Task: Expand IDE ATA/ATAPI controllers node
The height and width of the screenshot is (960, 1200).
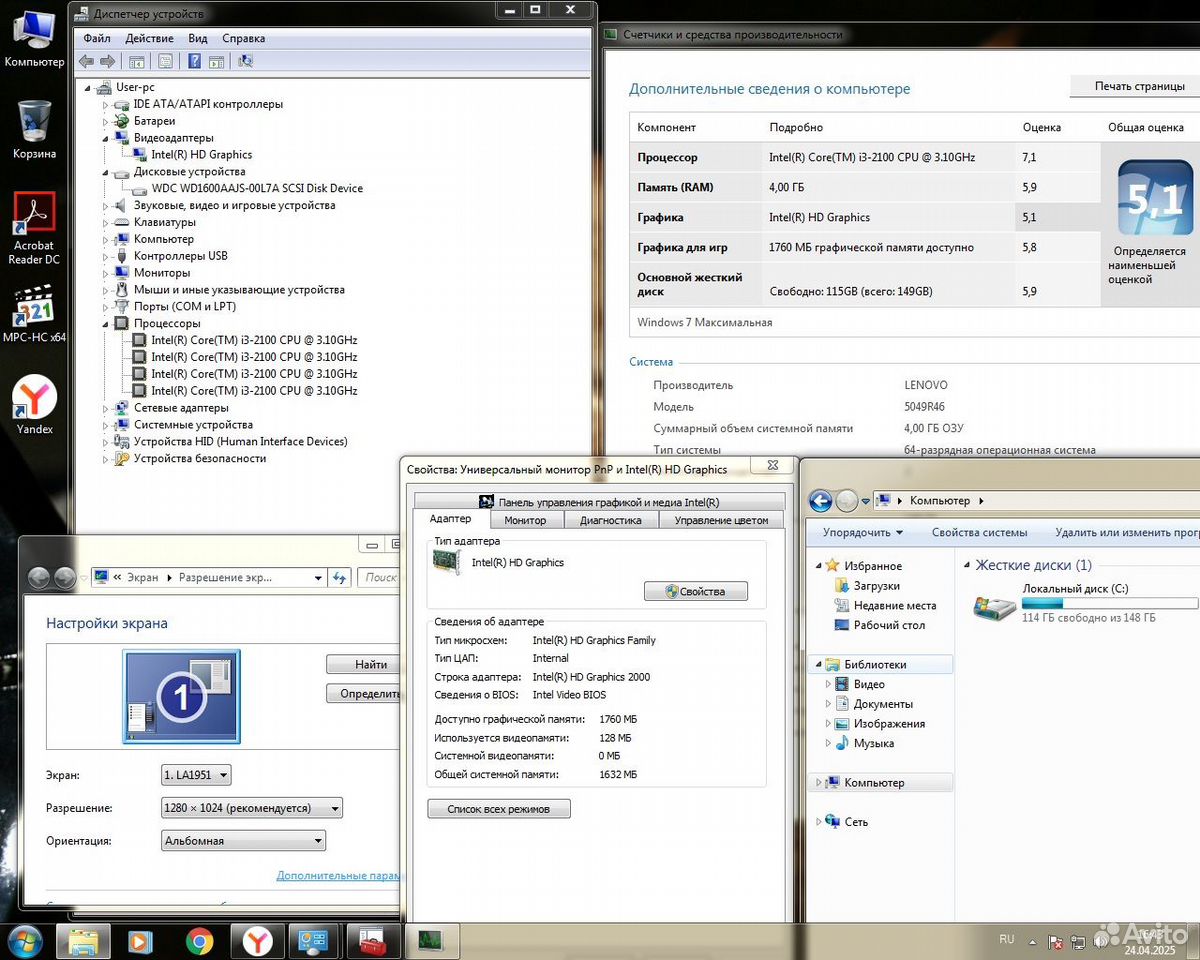Action: (106, 104)
